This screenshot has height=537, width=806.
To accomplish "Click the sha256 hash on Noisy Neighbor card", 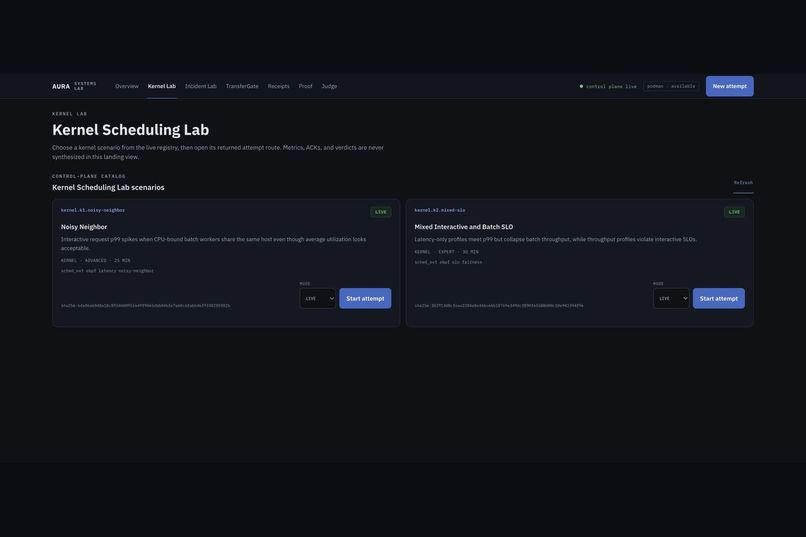I will pos(145,306).
